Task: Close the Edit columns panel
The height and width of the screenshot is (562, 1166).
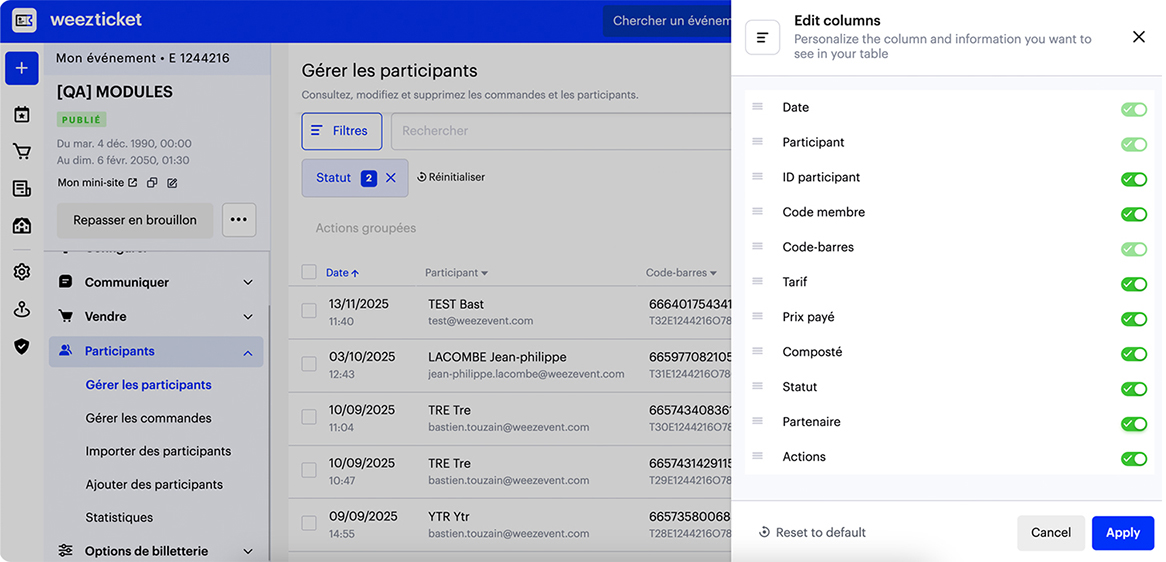Action: pyautogui.click(x=1138, y=37)
